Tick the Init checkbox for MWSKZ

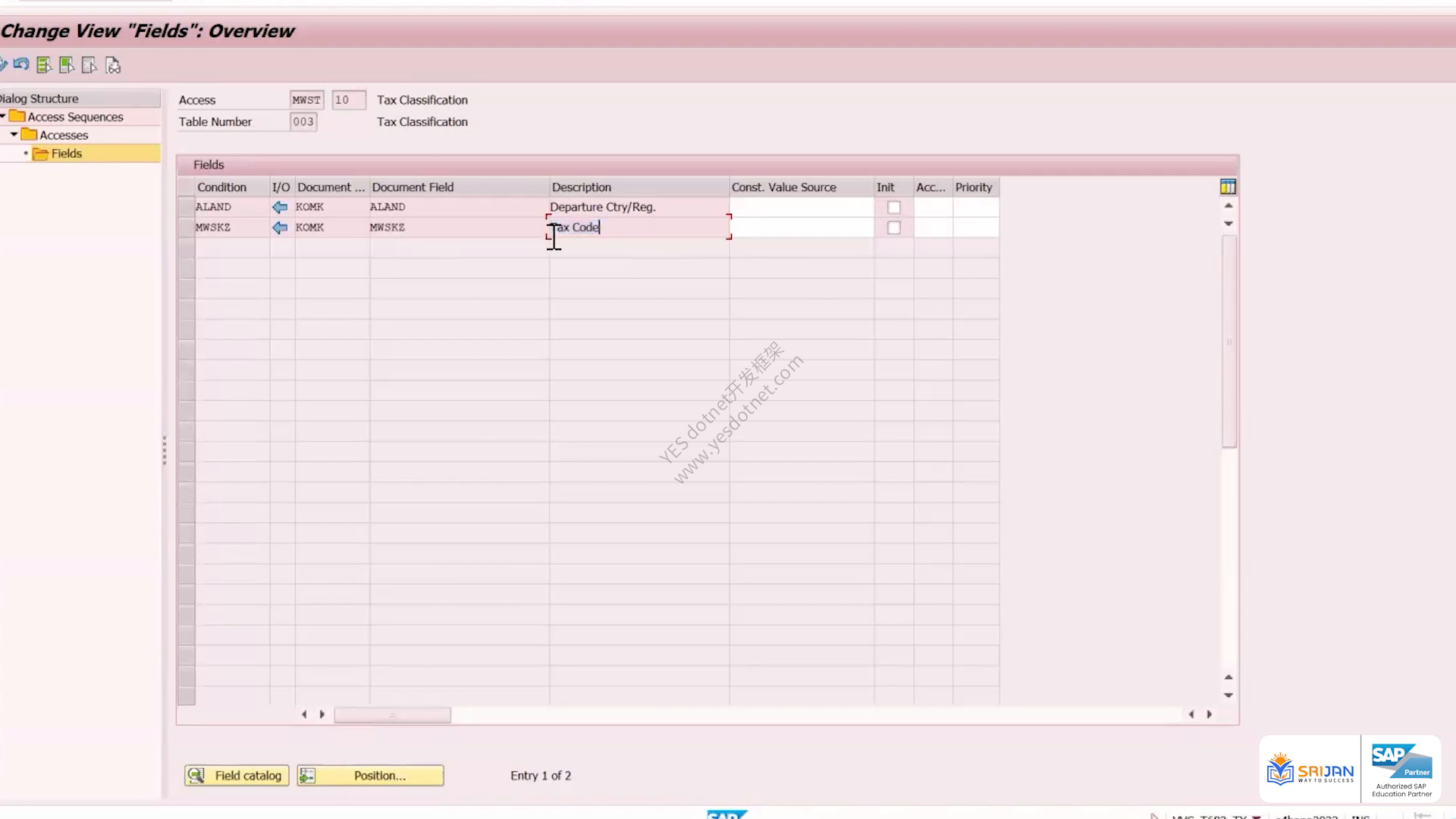894,227
